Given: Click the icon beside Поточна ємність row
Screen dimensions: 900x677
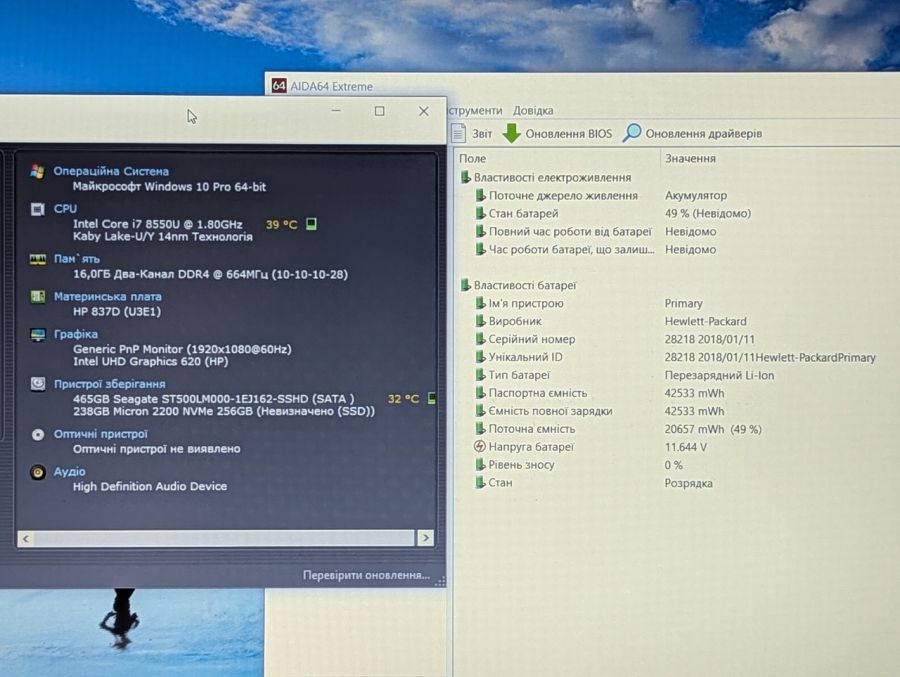Looking at the screenshot, I should click(x=480, y=428).
